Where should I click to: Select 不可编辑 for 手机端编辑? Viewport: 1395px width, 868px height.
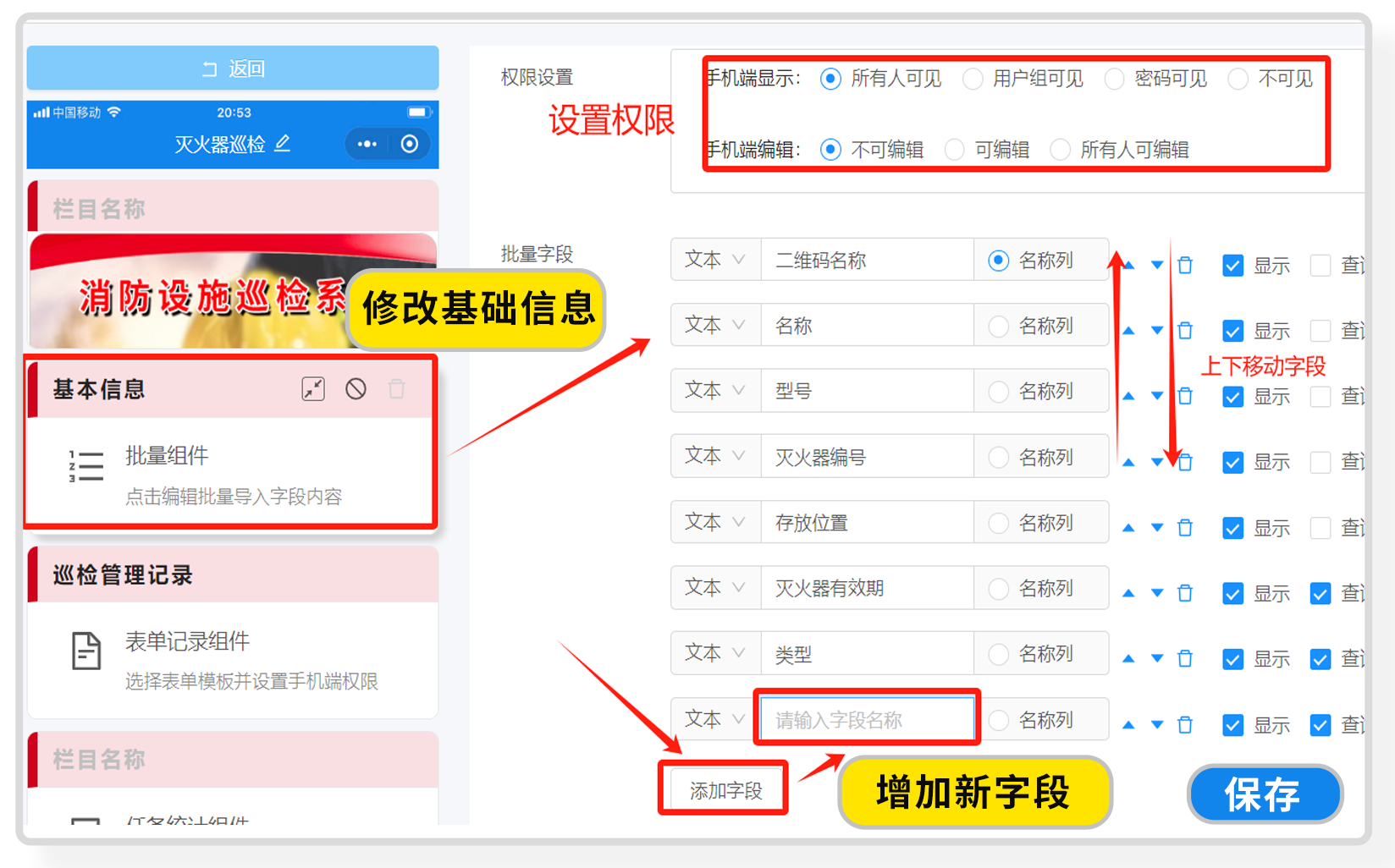[831, 150]
